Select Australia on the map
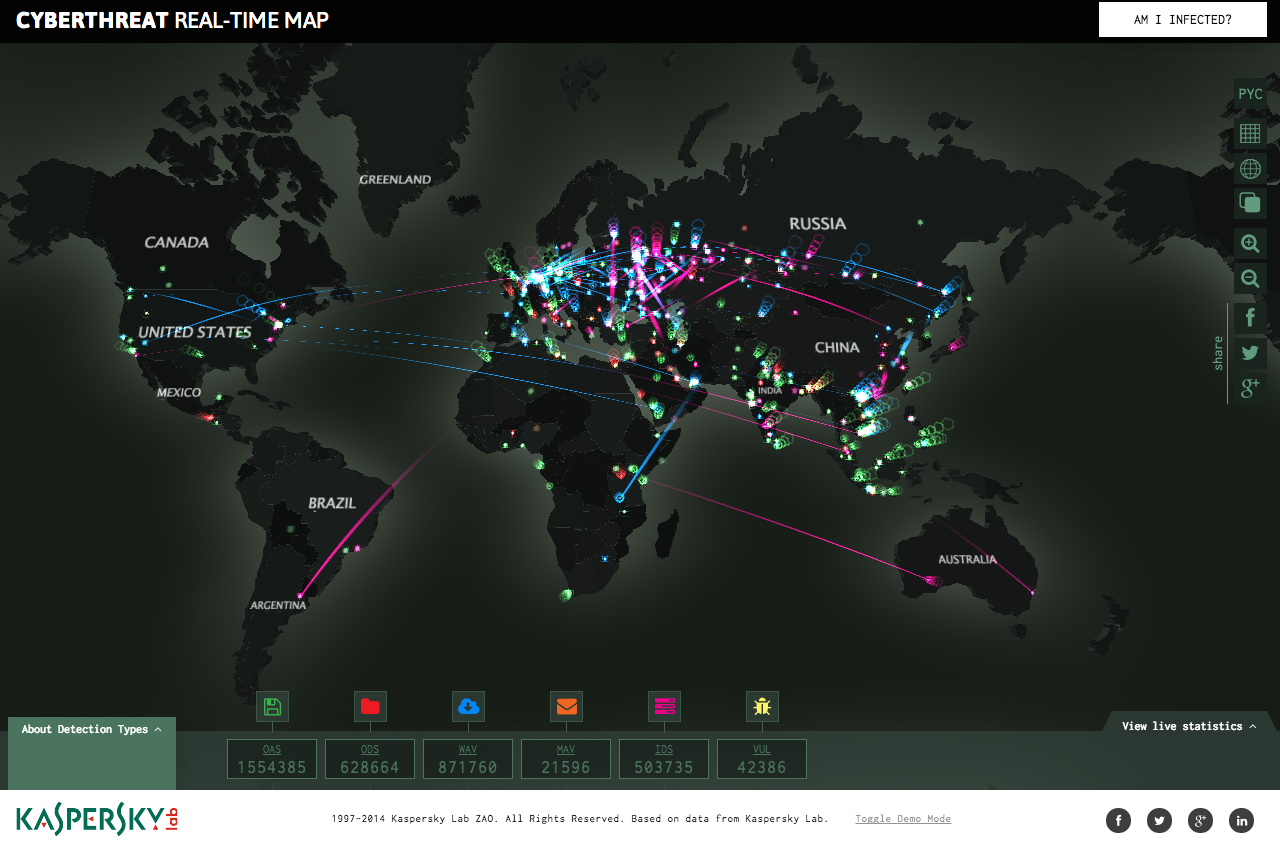 click(967, 559)
